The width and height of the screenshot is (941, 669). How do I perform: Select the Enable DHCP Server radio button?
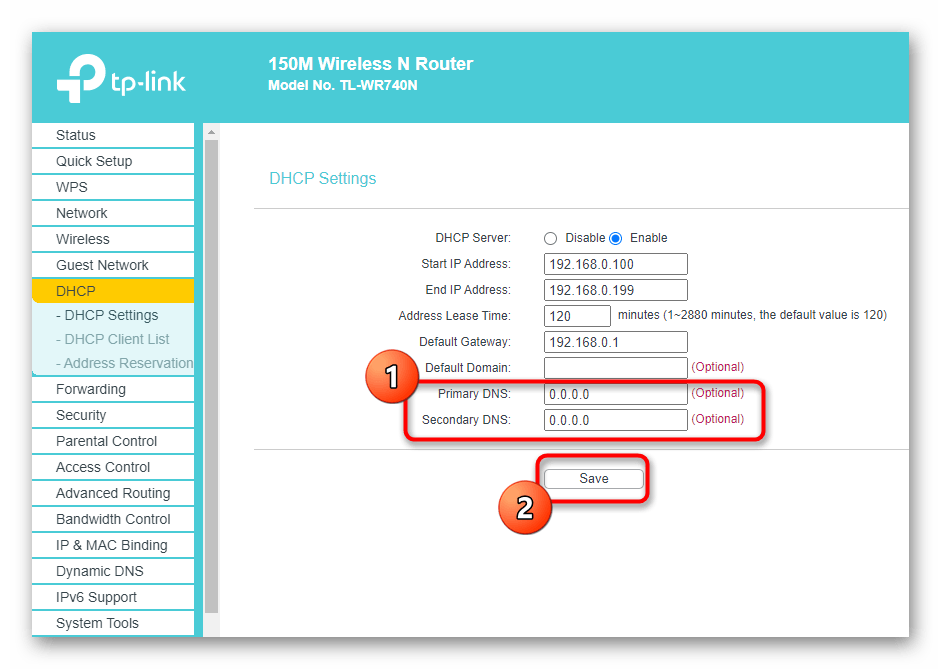(x=616, y=238)
